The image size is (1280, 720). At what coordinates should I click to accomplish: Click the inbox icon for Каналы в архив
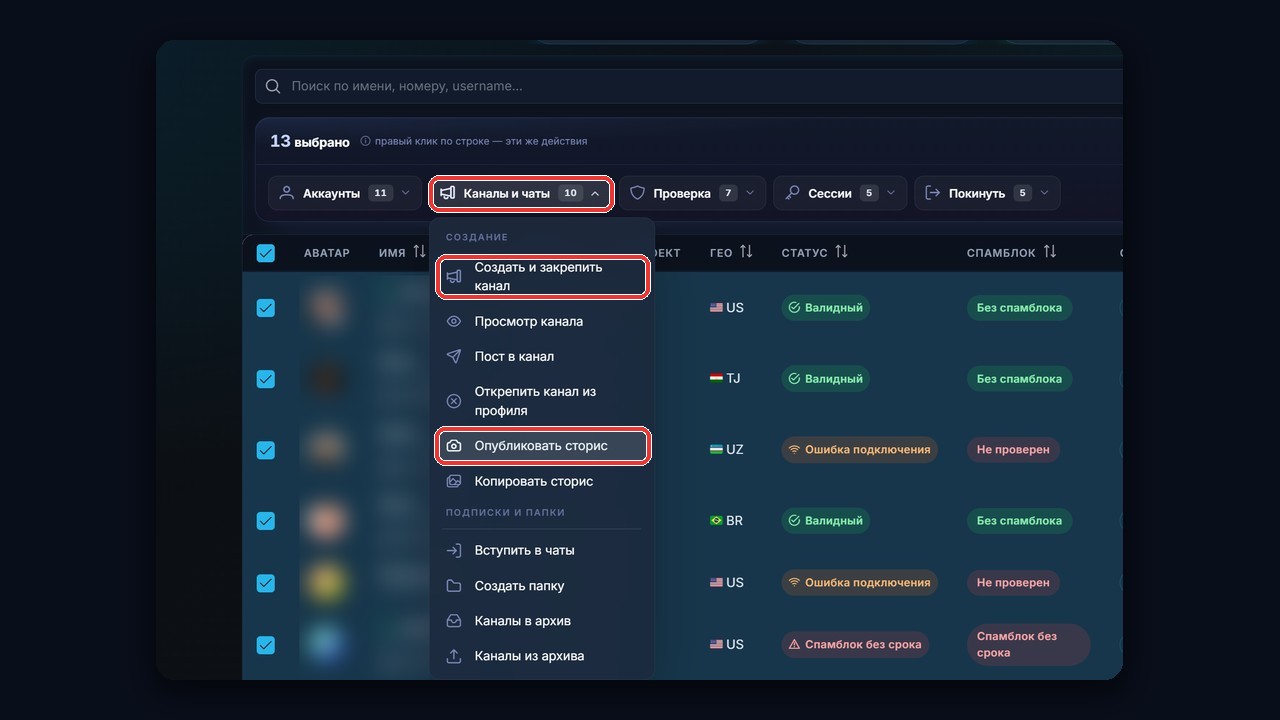[x=454, y=621]
